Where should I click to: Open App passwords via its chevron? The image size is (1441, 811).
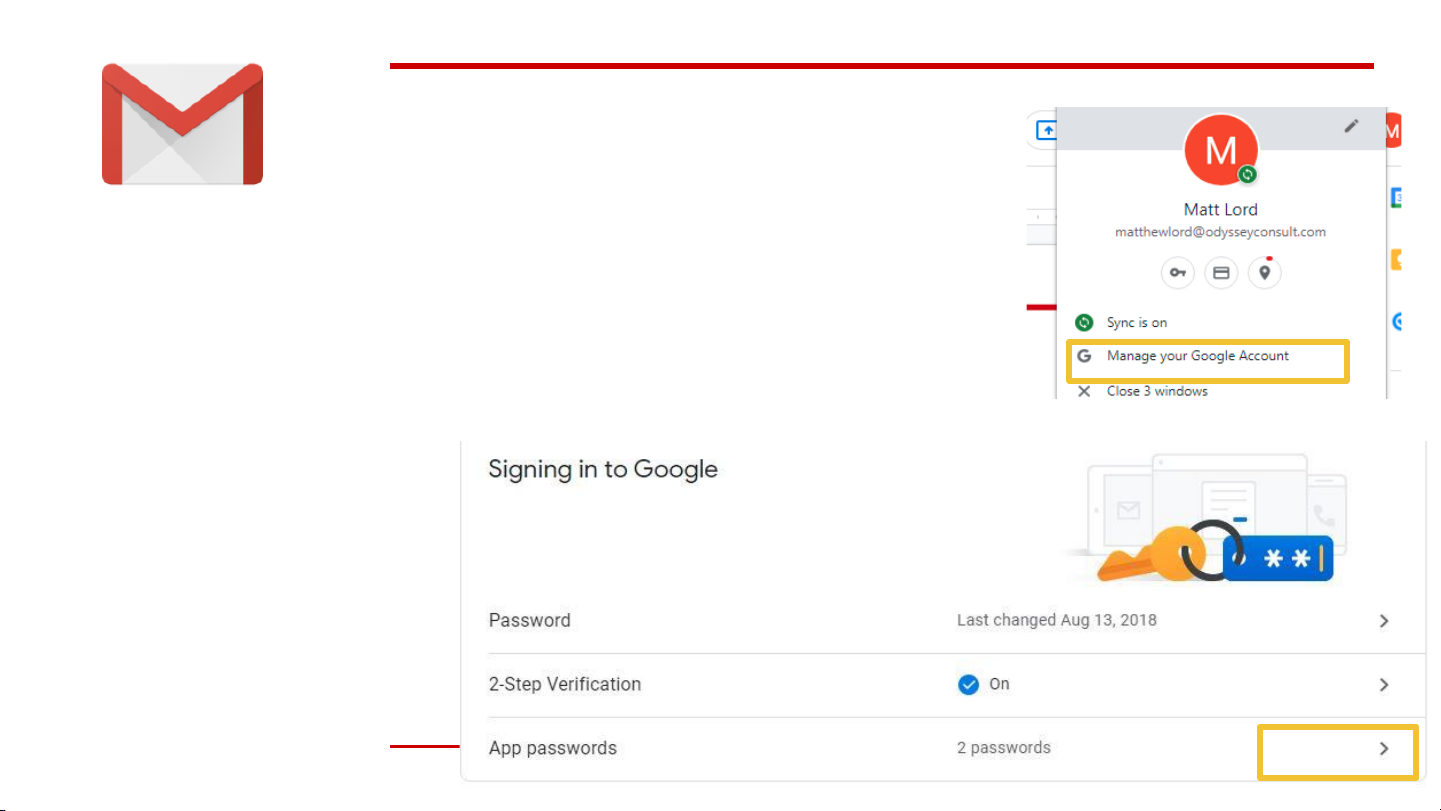1384,749
